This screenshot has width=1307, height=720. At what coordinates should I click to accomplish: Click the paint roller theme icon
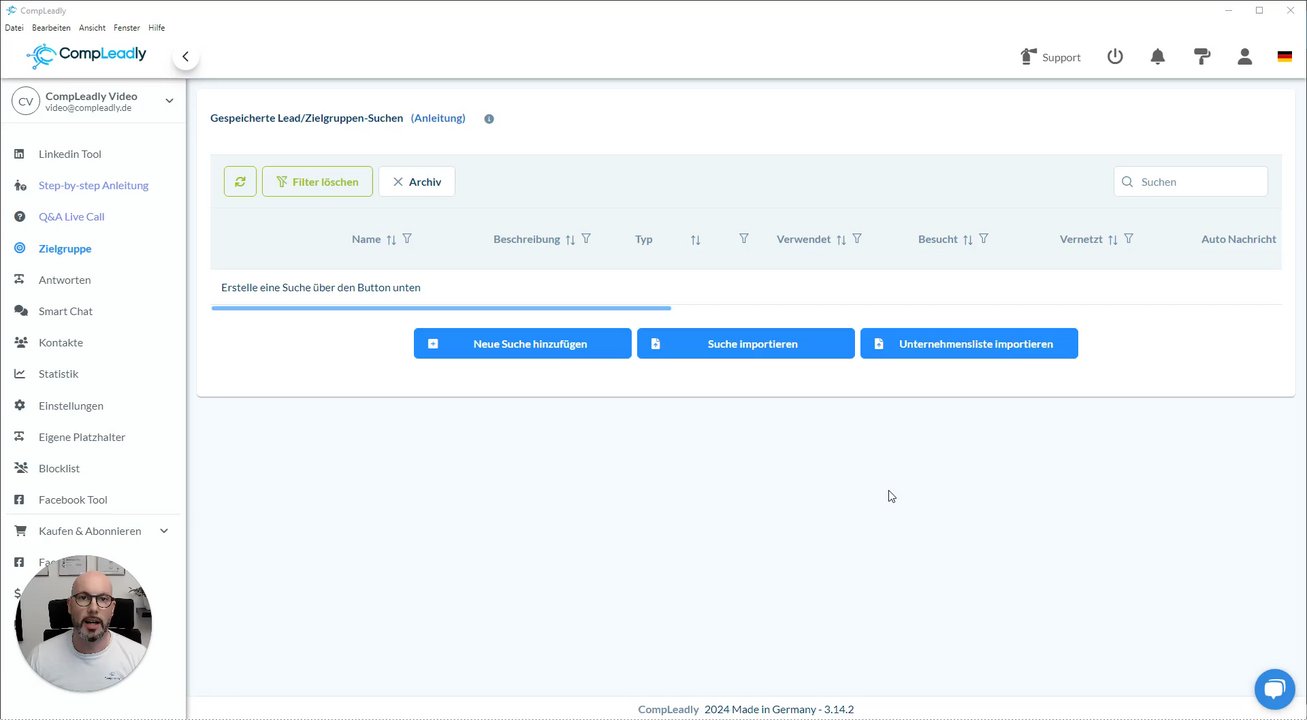(x=1202, y=57)
